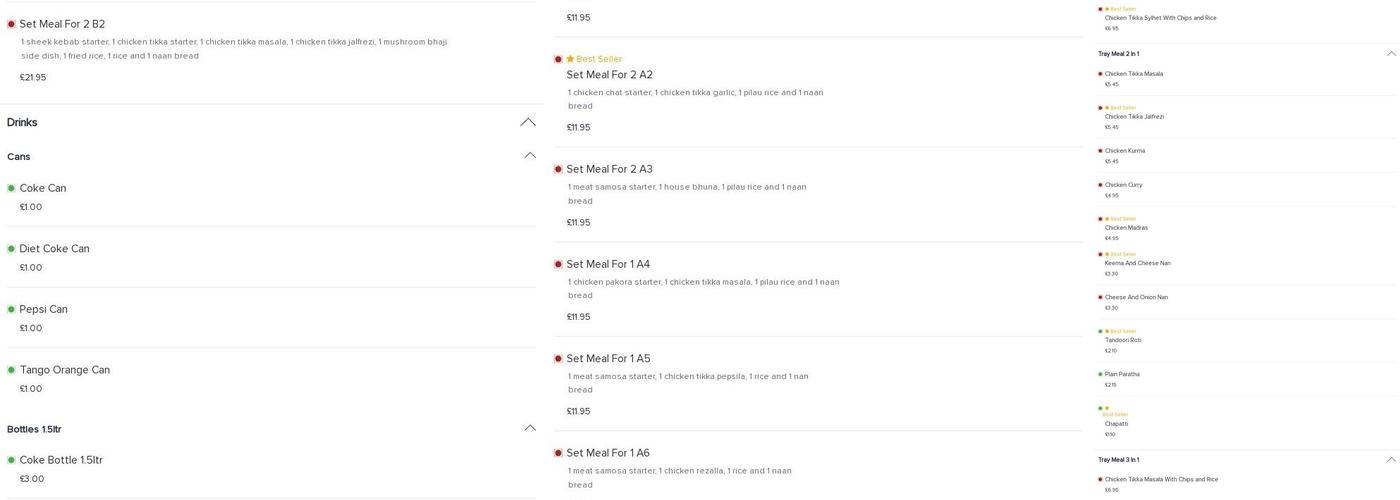Screen dimensions: 1400x500
Task: Click the Best Seller star icon above Set Meal For 2 A2
Action: click(570, 59)
